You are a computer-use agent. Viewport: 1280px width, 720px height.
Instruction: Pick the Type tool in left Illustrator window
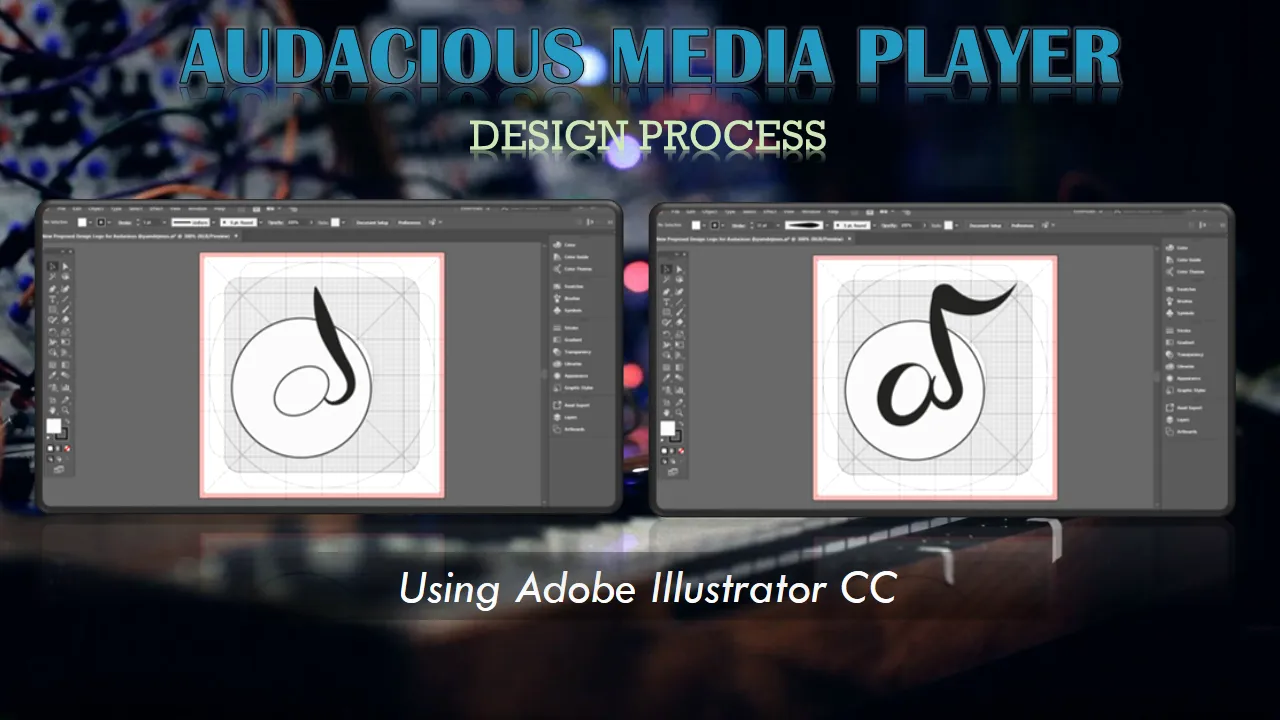point(52,299)
